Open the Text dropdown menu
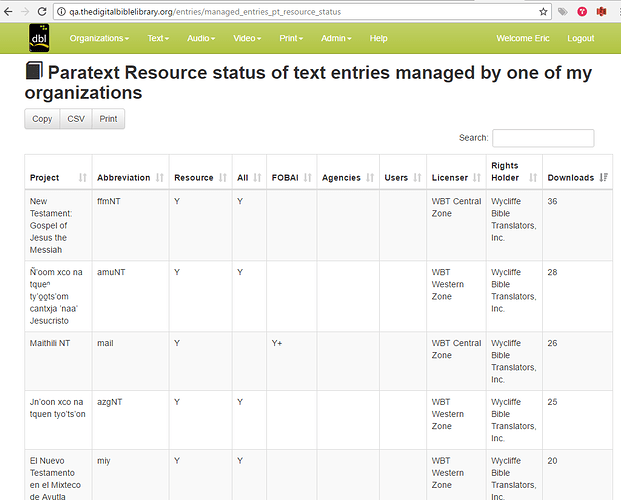Screen dimensions: 621x500 pos(158,38)
